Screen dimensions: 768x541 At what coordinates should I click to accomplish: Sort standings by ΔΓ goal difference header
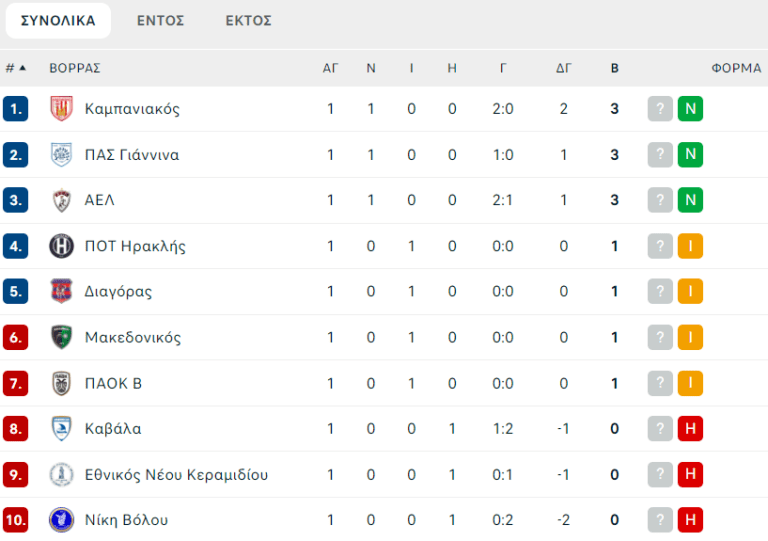click(x=564, y=68)
